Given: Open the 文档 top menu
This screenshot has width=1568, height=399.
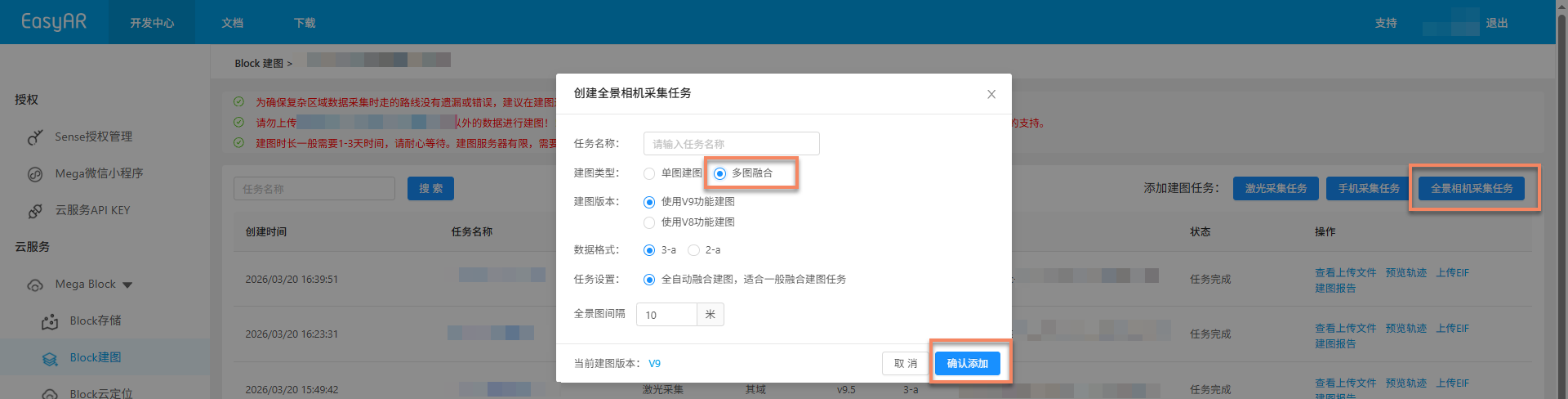Looking at the screenshot, I should point(233,23).
